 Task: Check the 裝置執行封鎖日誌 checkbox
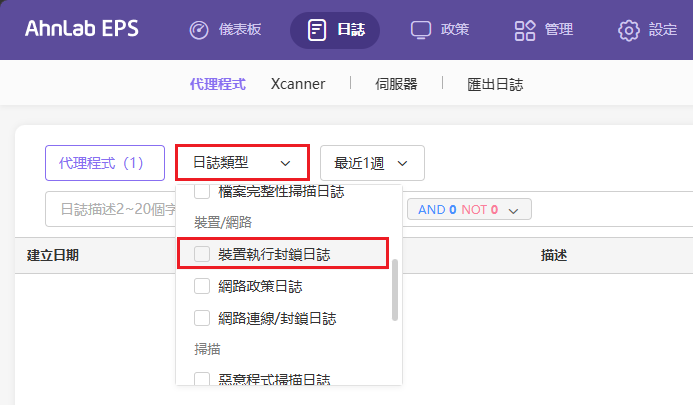(x=202, y=254)
